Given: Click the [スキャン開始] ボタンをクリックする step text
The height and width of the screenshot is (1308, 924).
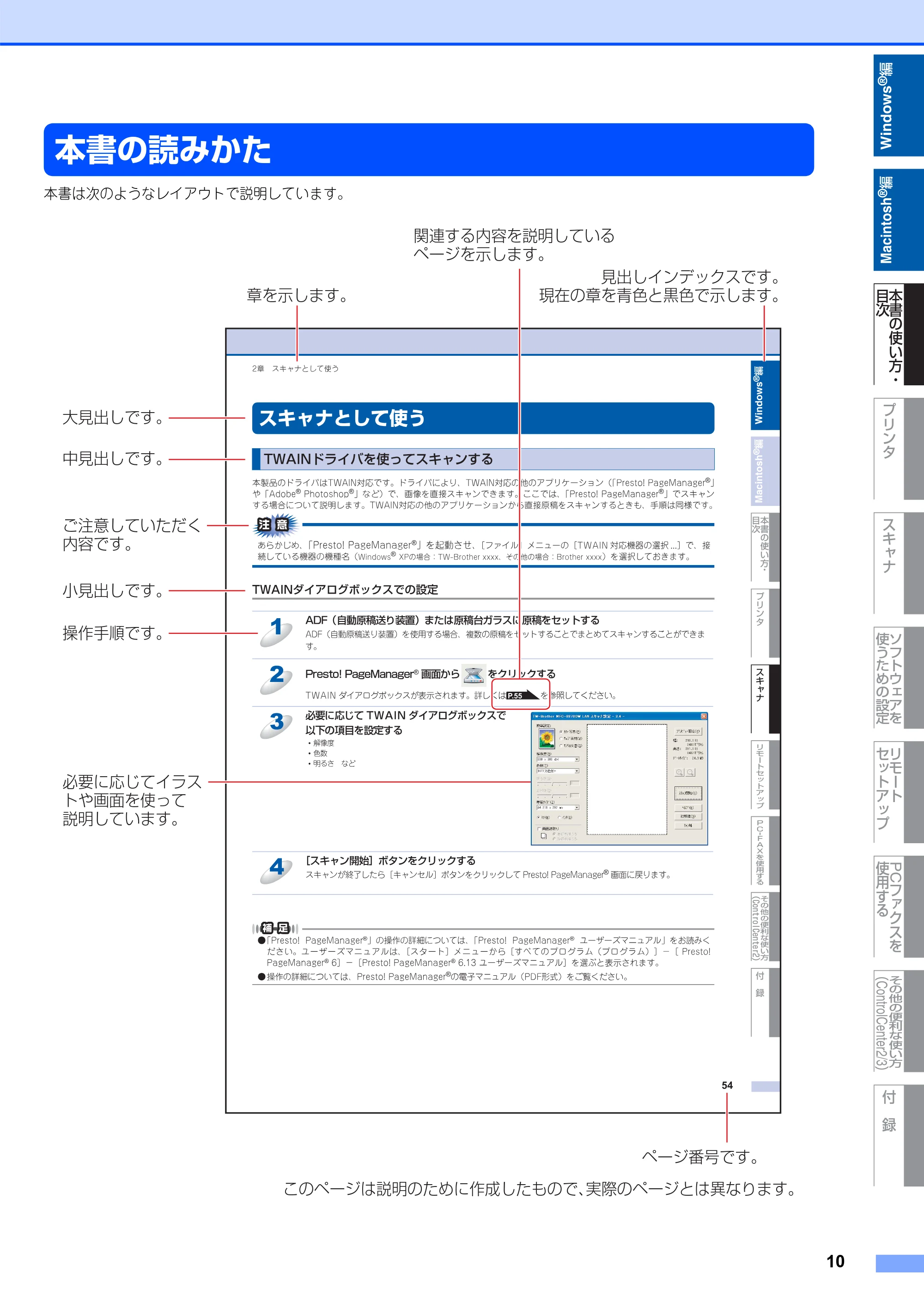Looking at the screenshot, I should tap(390, 861).
